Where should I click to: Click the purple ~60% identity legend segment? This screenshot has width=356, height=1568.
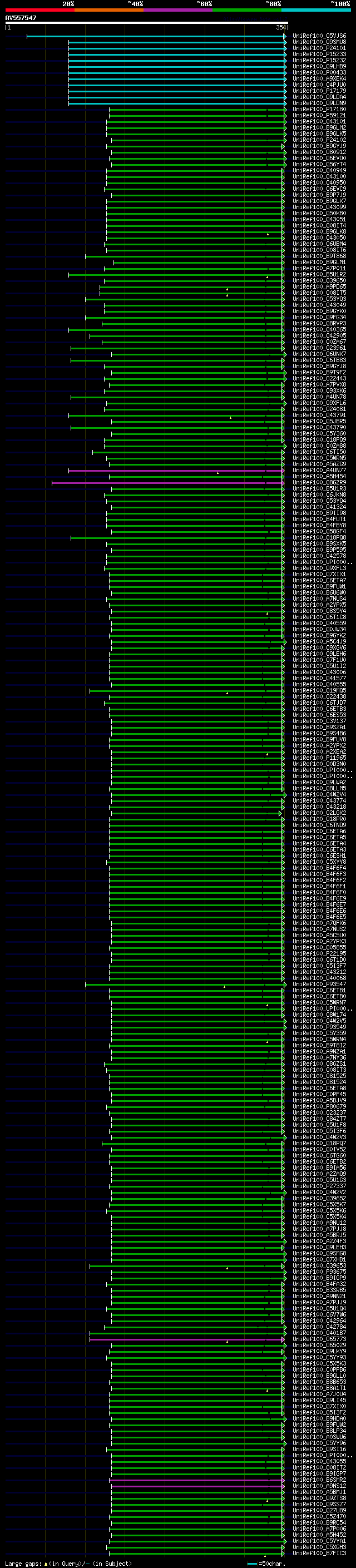pos(177,10)
